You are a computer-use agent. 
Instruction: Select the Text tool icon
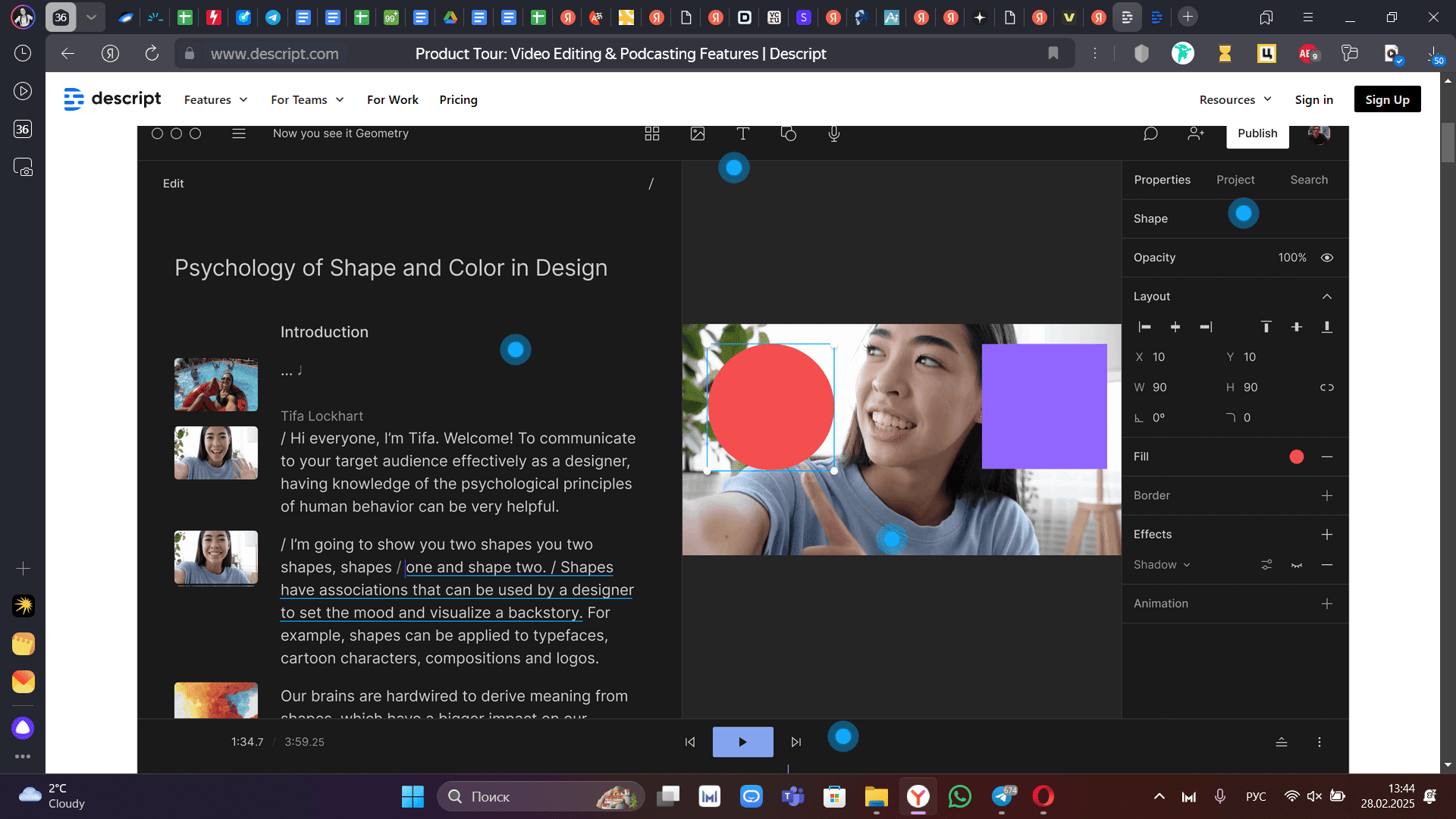pyautogui.click(x=742, y=133)
